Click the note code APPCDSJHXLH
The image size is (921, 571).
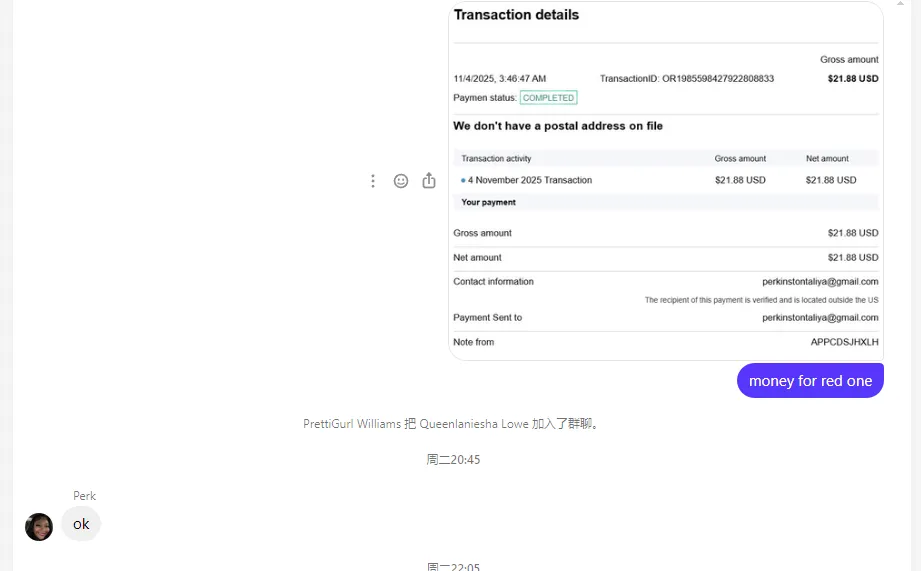[844, 342]
